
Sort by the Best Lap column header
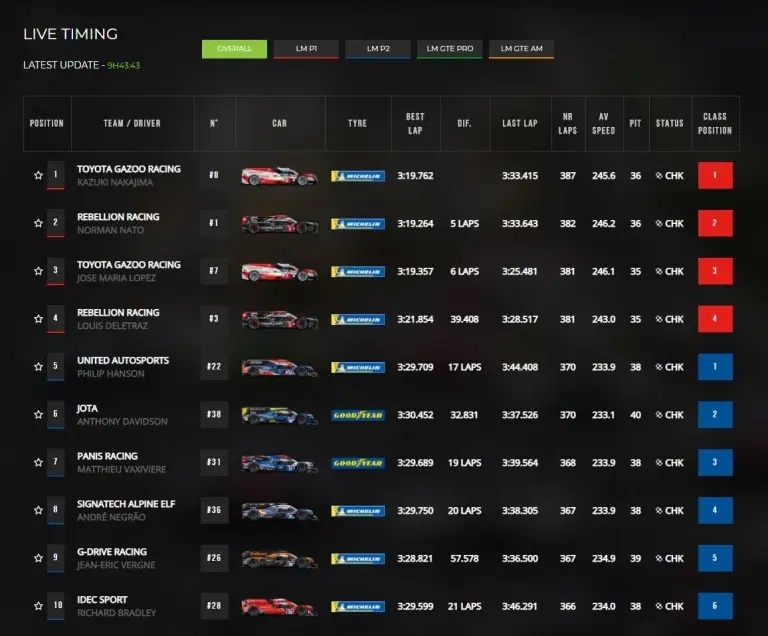(x=415, y=123)
